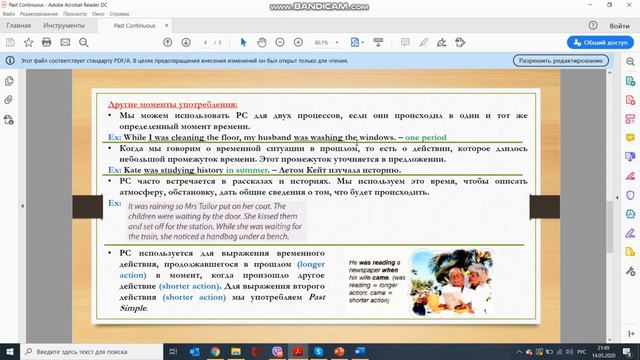Open the Окно menu
Screen dimensions: 640x360
pos(98,14)
